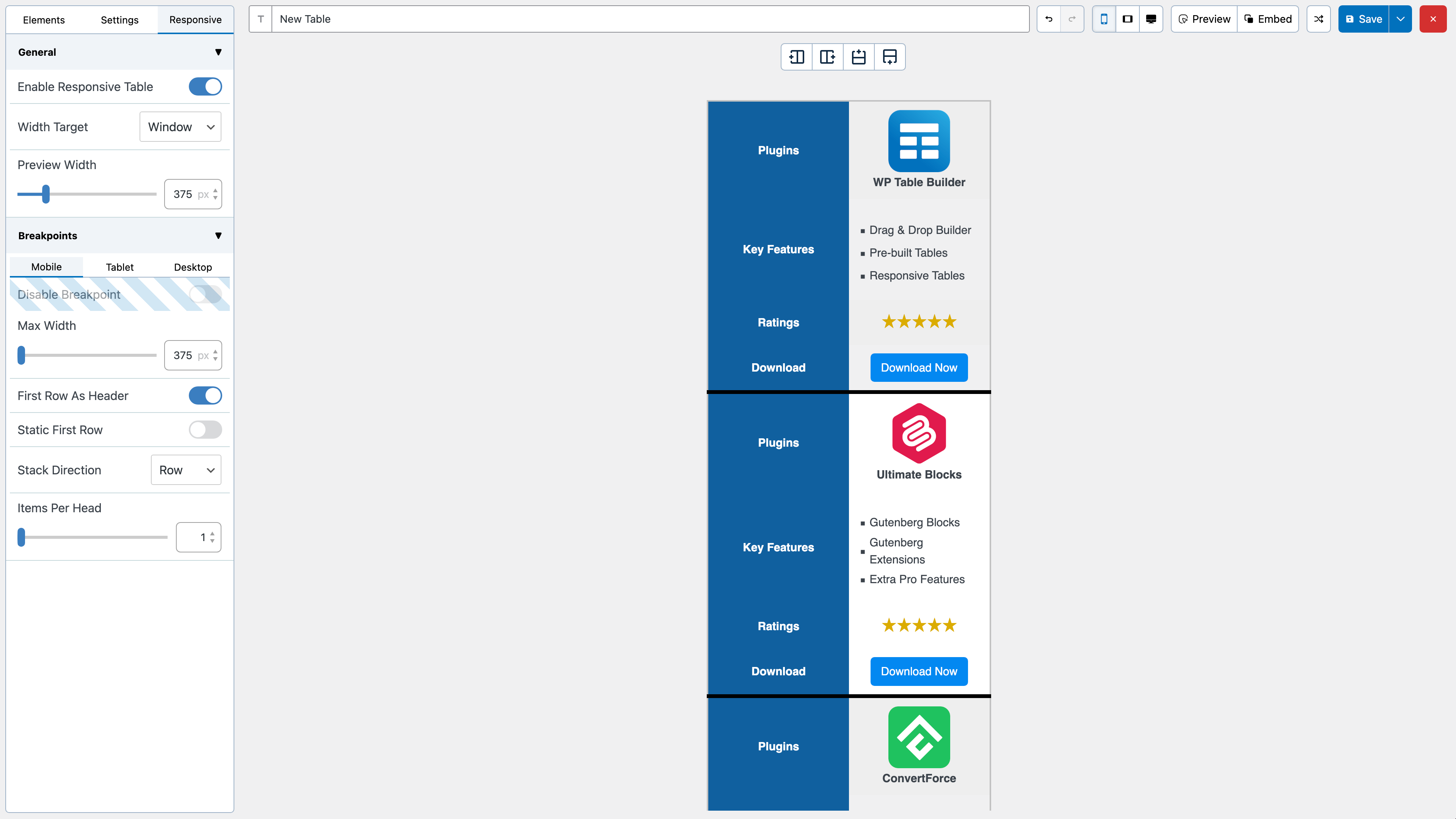The image size is (1456, 819).
Task: Insert a column to the right
Action: [827, 56]
